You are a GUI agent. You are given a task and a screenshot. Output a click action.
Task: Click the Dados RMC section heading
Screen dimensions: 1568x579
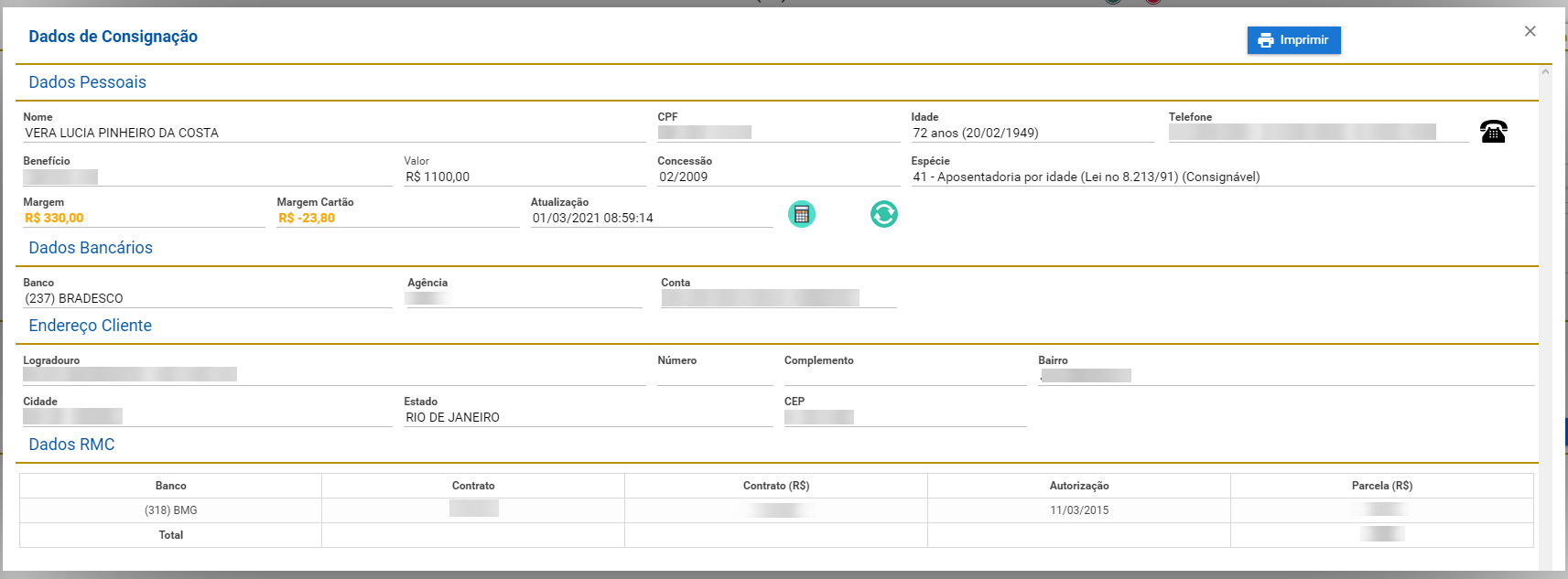coord(71,445)
